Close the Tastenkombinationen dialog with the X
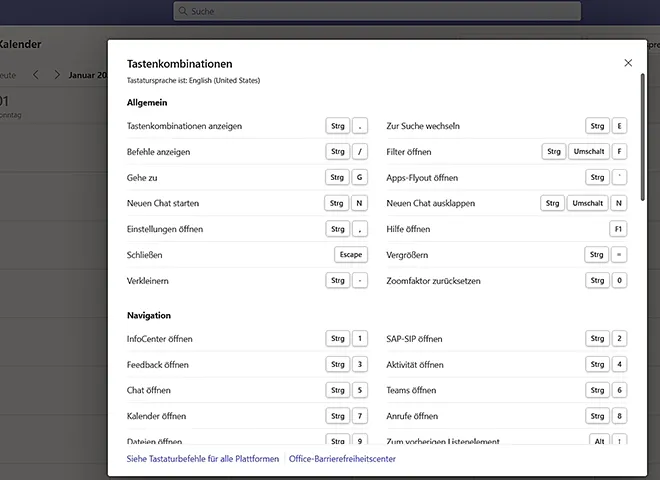 628,63
